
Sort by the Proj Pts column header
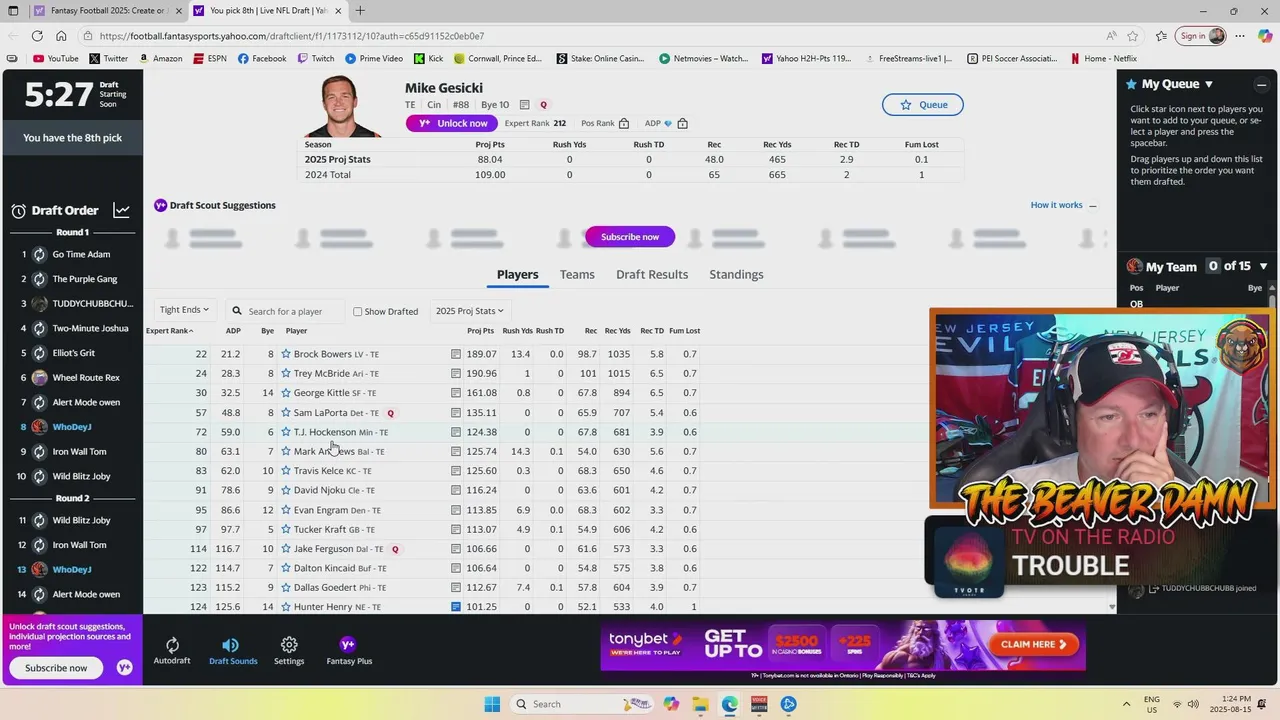480,331
